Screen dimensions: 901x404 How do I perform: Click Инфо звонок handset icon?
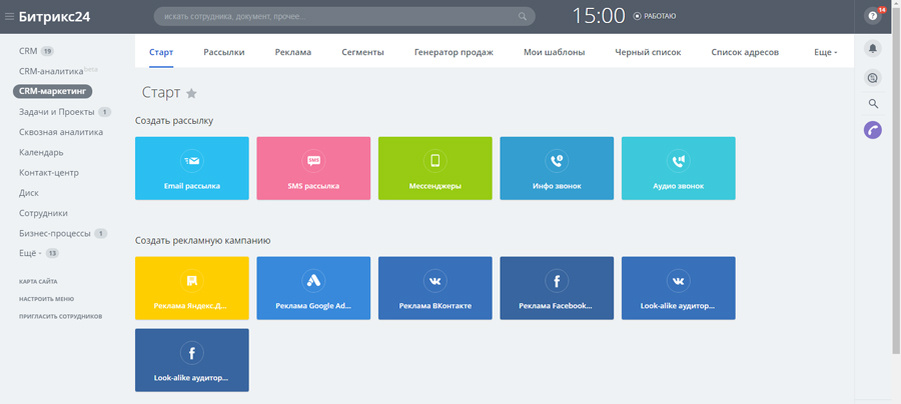coord(557,161)
